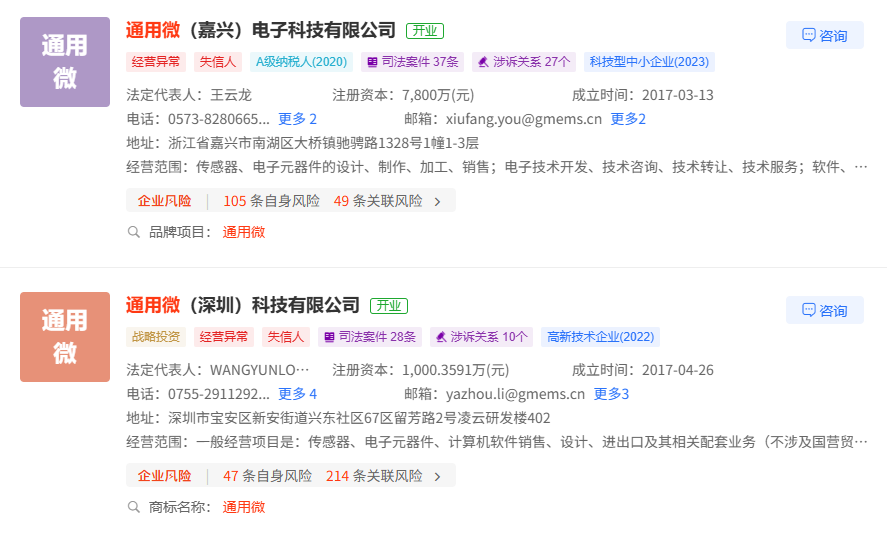Click the search icon beside 商标名称
This screenshot has height=540, width=887.
134,507
